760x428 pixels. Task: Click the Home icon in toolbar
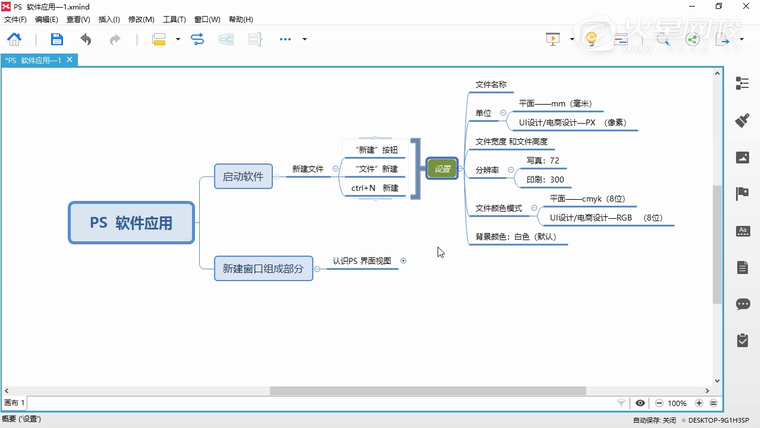pyautogui.click(x=14, y=39)
